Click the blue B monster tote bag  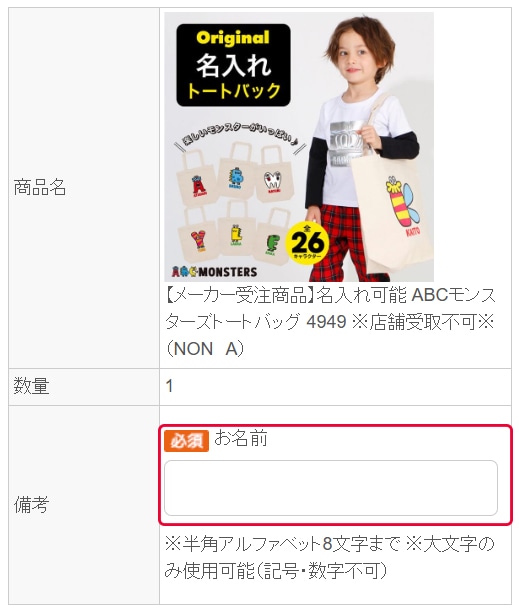[x=236, y=171]
